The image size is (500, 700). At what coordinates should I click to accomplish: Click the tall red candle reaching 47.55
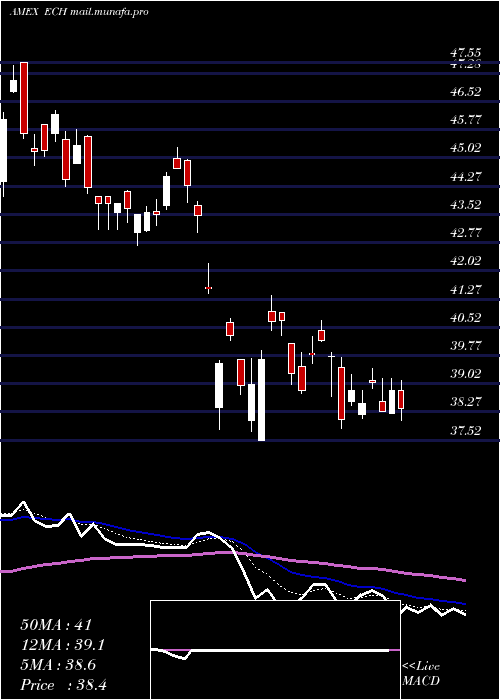click(24, 98)
